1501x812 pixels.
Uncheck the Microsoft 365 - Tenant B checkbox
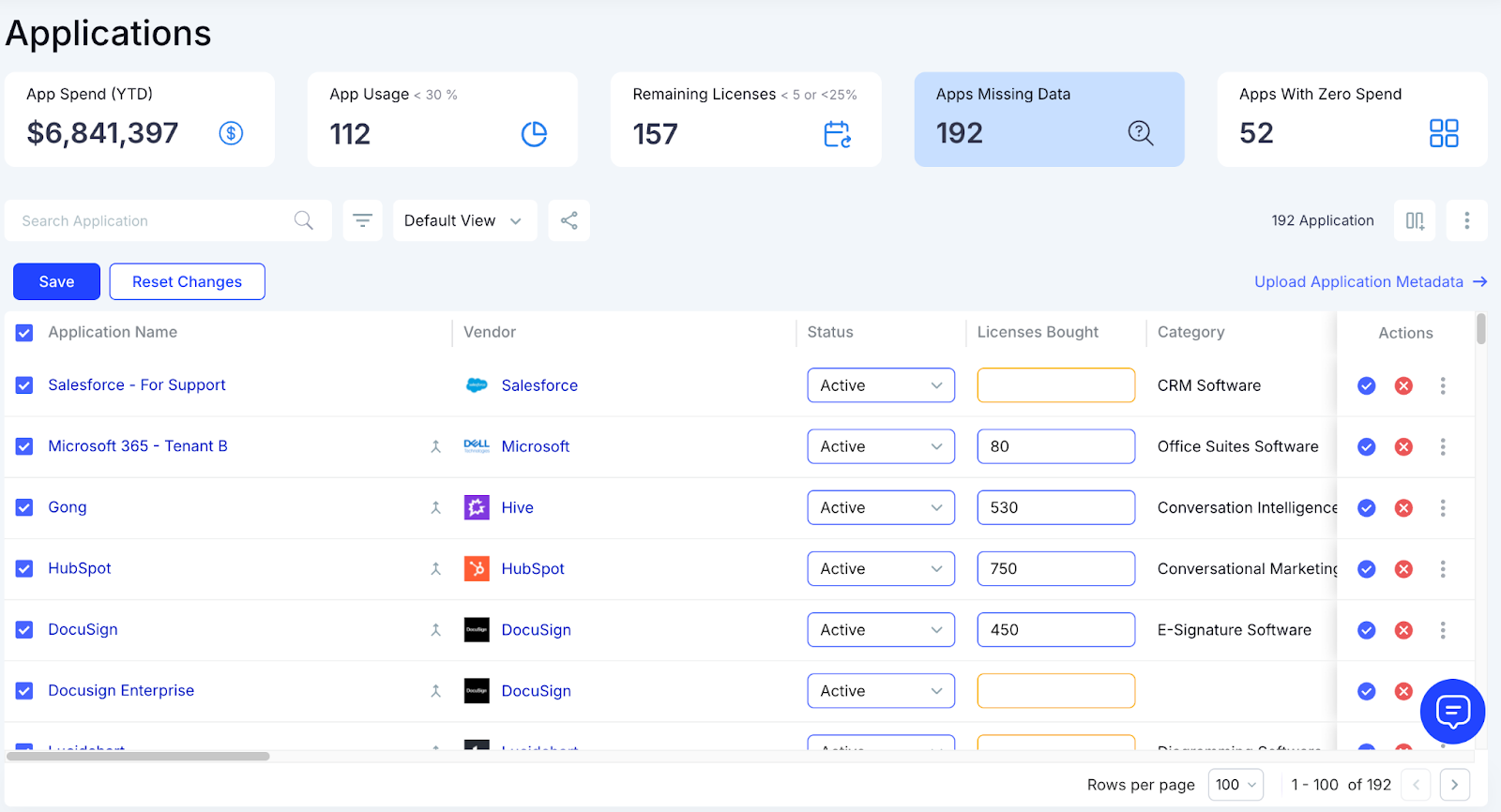point(24,446)
